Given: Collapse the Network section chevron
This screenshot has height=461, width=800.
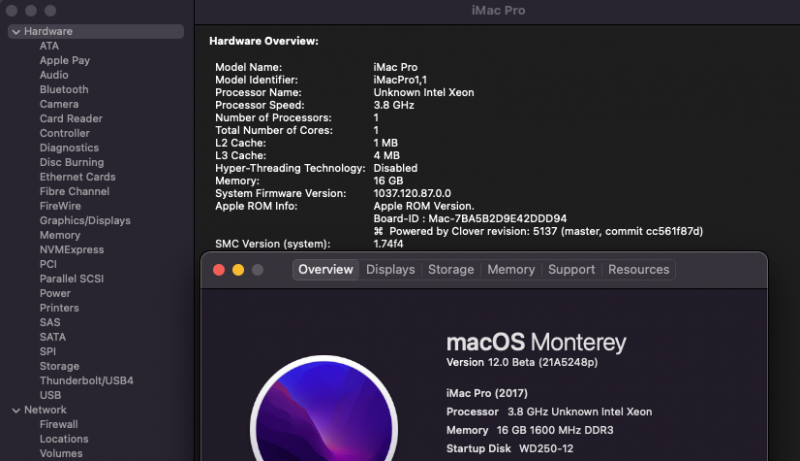Looking at the screenshot, I should click(x=16, y=410).
